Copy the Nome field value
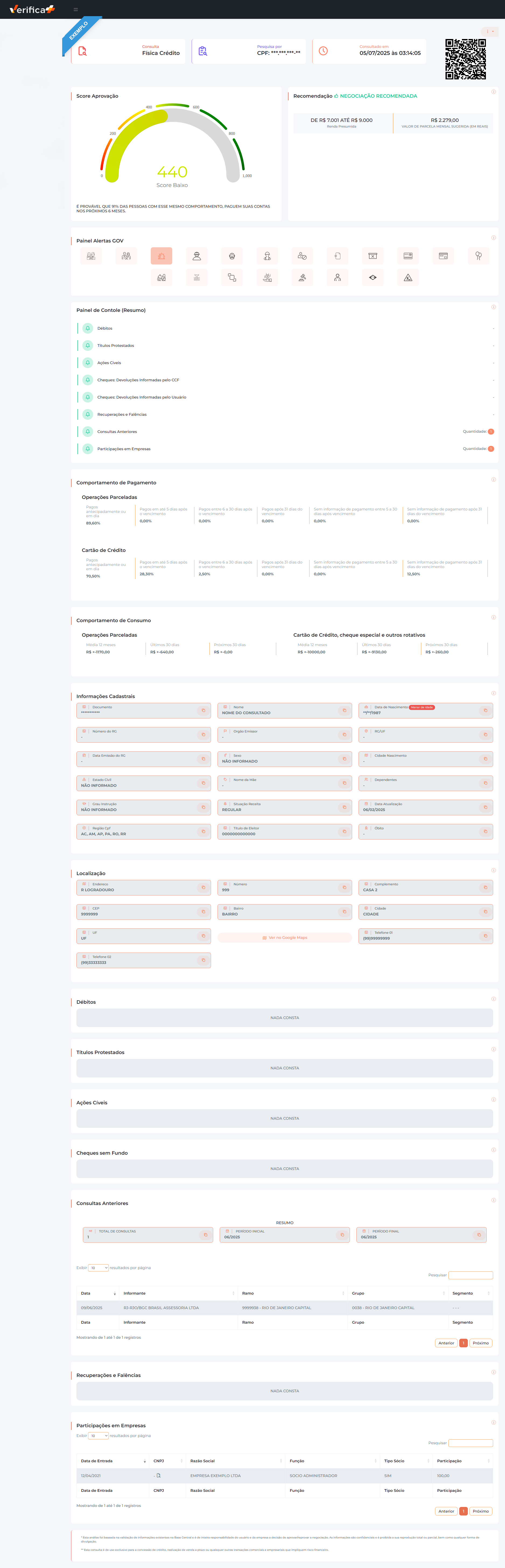Image resolution: width=505 pixels, height=1568 pixels. (x=344, y=710)
